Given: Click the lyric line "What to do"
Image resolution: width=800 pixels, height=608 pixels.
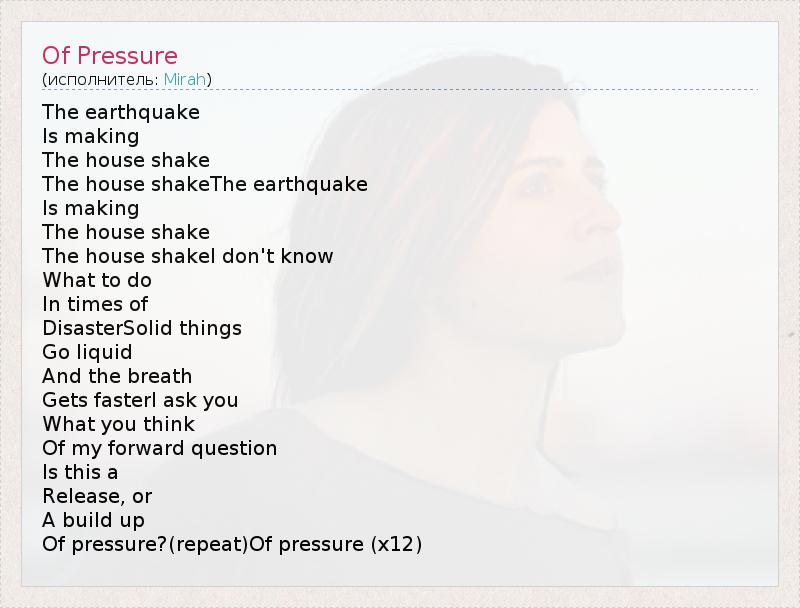Looking at the screenshot, I should pos(97,280).
